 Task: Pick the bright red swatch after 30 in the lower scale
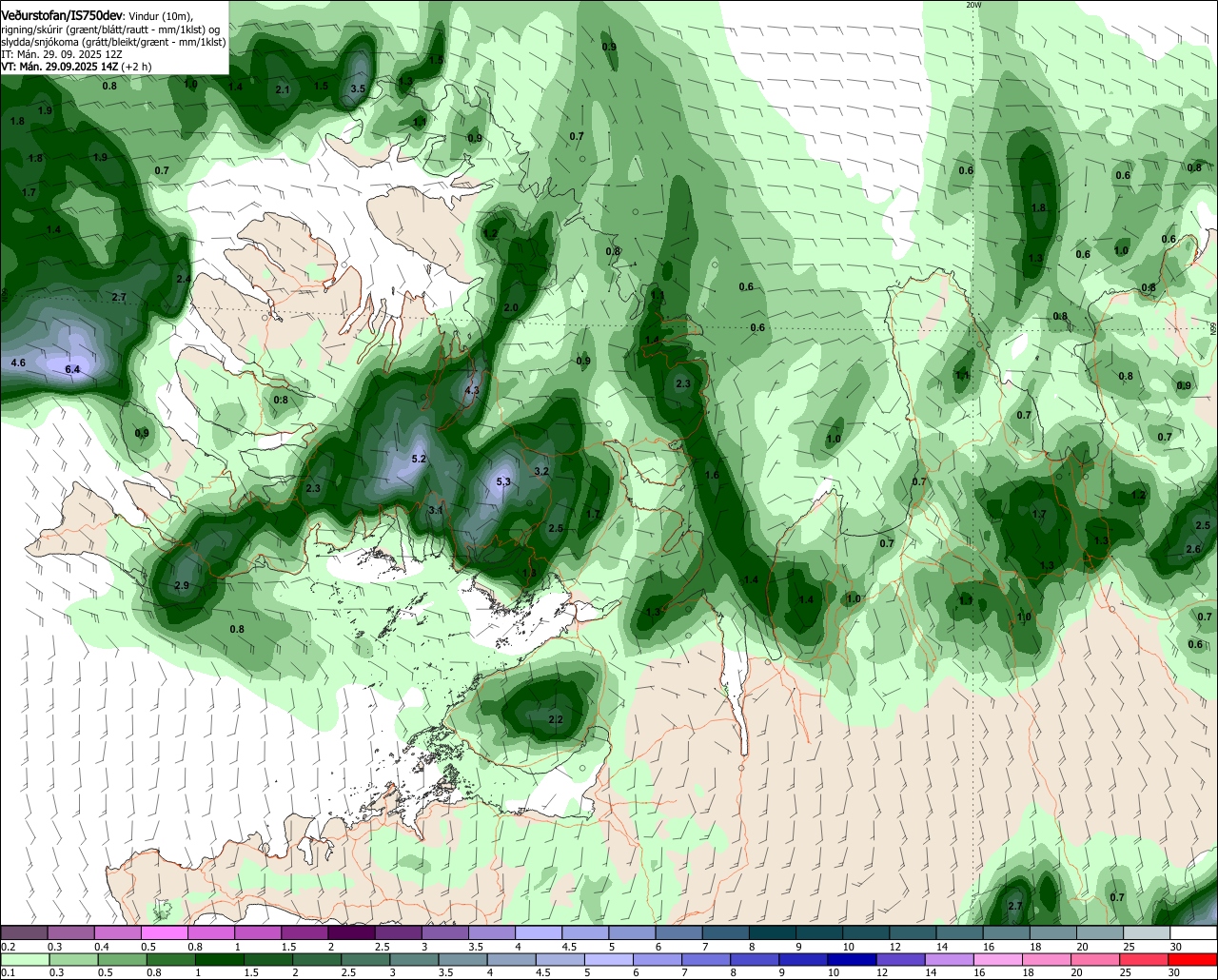click(1194, 959)
